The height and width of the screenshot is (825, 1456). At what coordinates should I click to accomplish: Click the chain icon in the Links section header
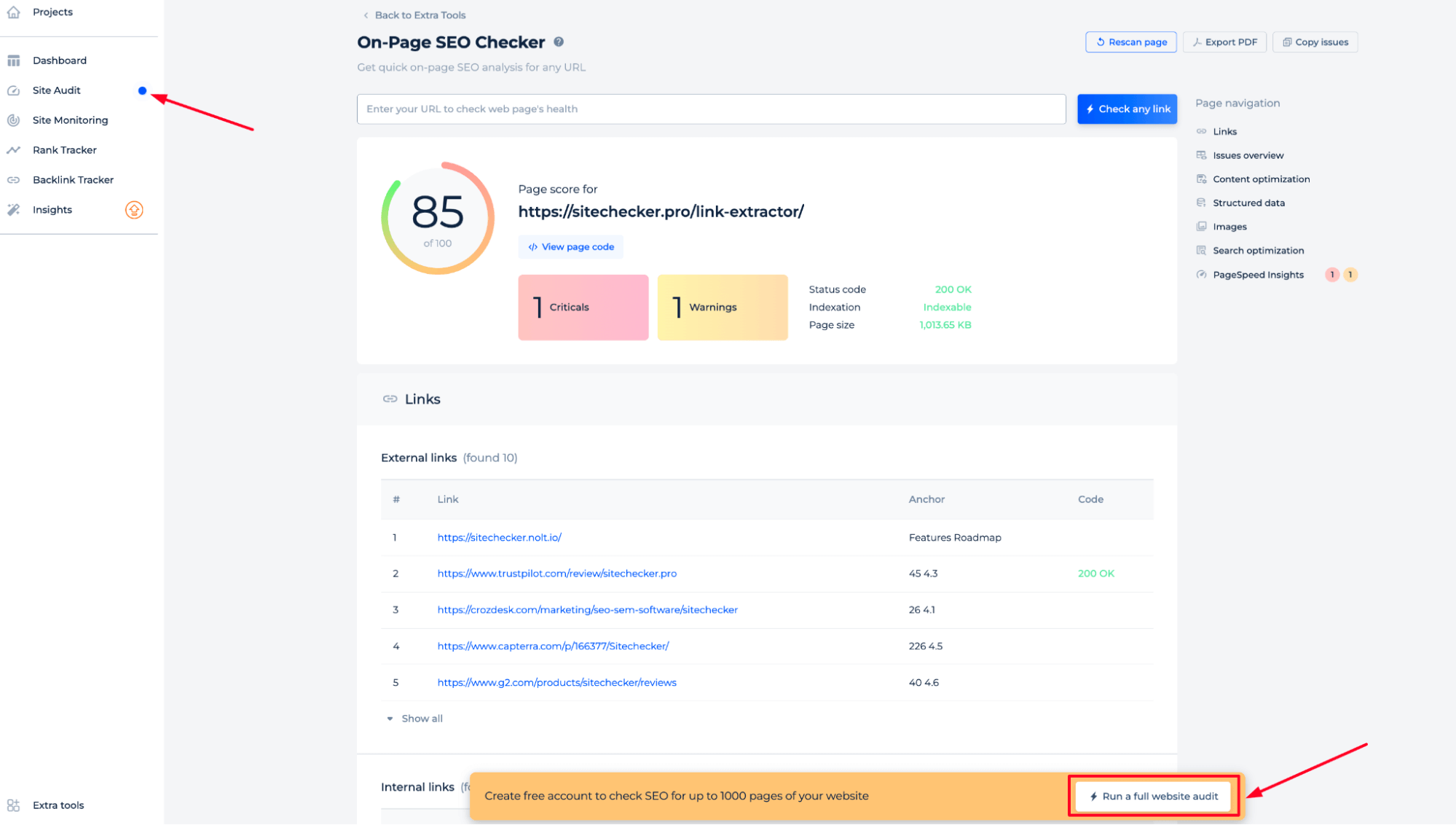click(390, 399)
